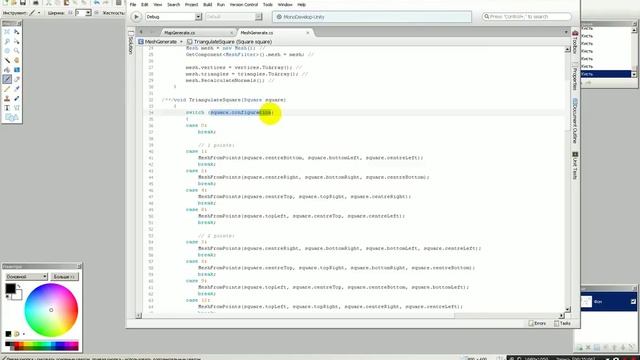Screen dimensions: 640x360
Task: Select the highlighted Кисть history entry
Action: pos(605,74)
